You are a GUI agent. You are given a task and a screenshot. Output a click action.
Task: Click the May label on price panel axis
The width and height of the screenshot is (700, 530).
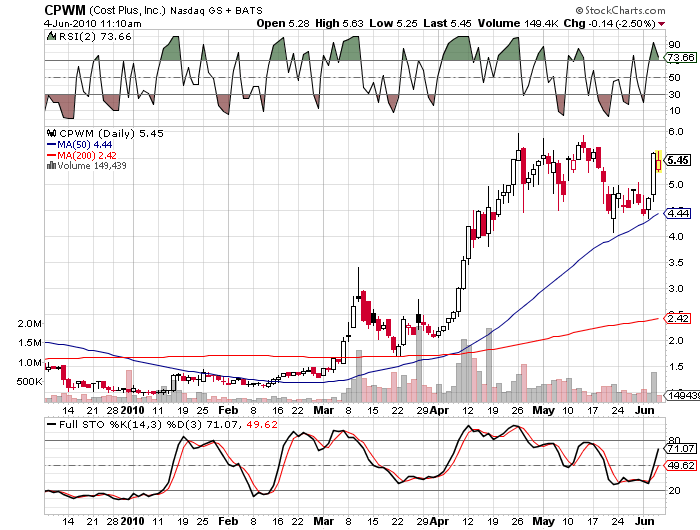pos(543,410)
